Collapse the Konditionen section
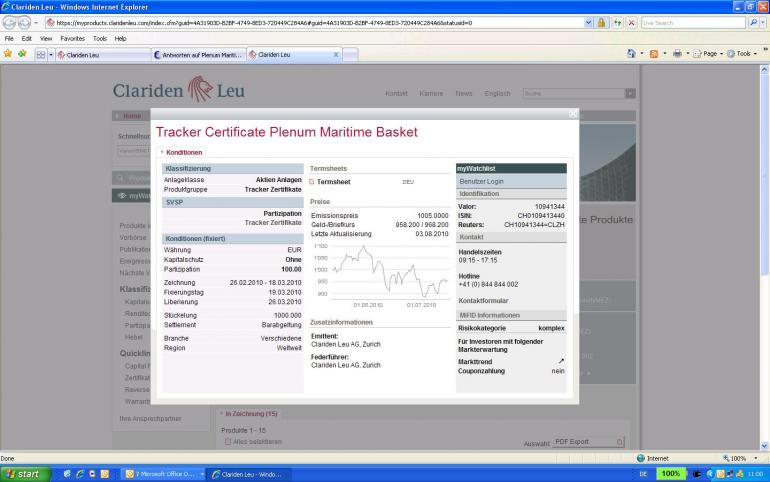770x482 pixels. [x=181, y=153]
